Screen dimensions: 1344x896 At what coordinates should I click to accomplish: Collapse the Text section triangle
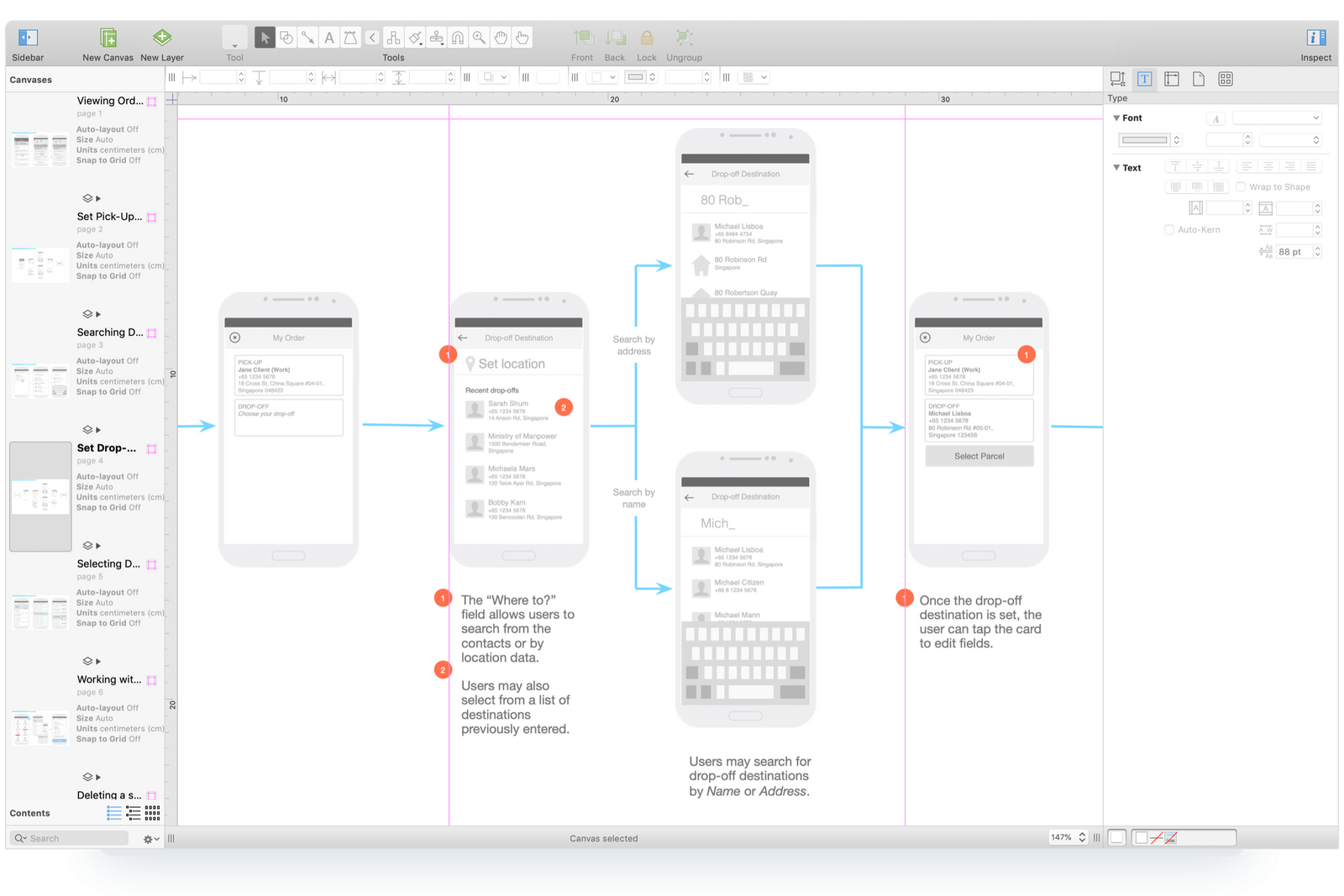click(1116, 167)
